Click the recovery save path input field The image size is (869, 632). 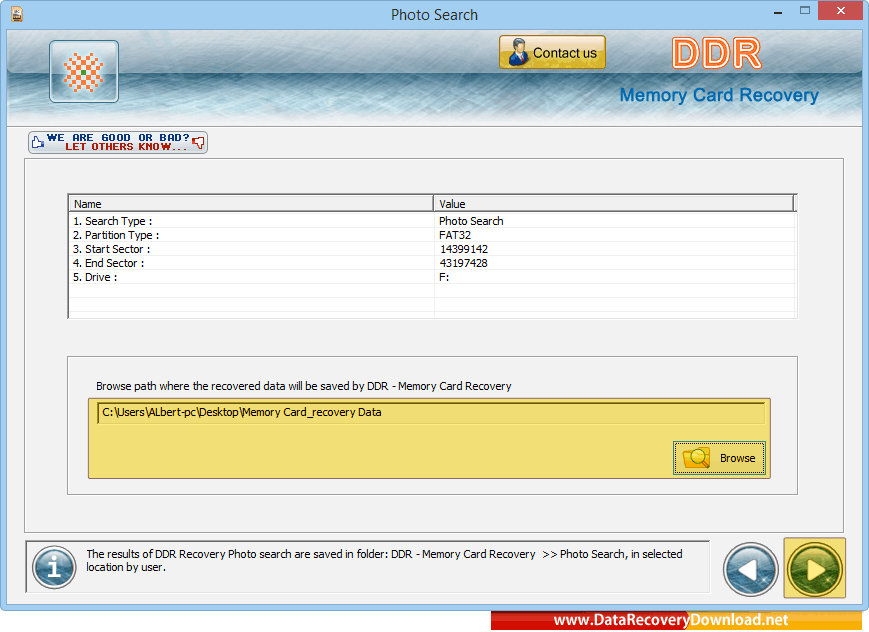(x=431, y=412)
